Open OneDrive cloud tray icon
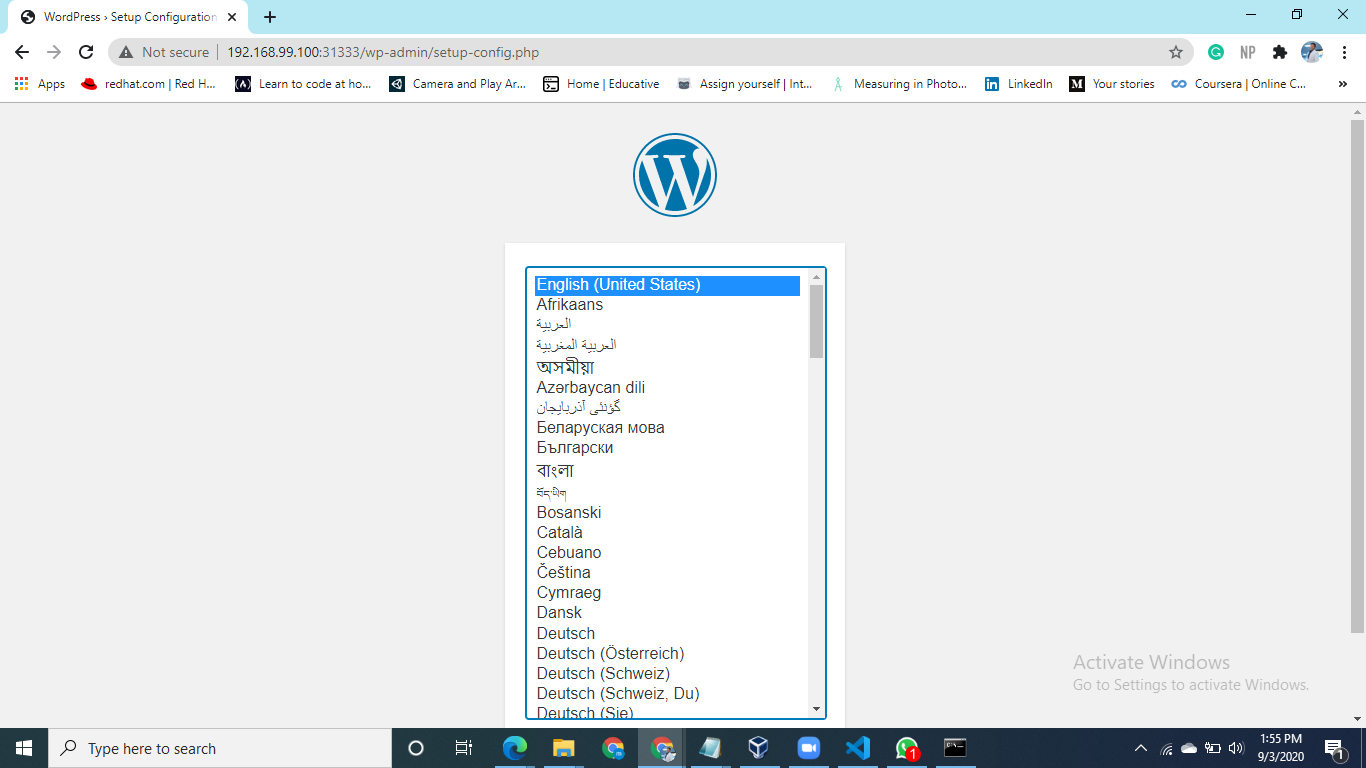This screenshot has width=1366, height=768. pyautogui.click(x=1189, y=748)
